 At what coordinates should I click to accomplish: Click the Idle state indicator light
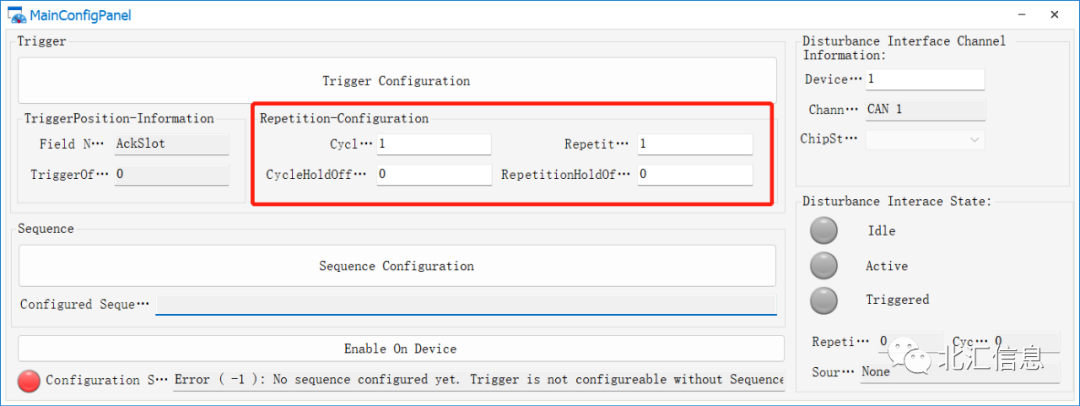click(x=824, y=231)
